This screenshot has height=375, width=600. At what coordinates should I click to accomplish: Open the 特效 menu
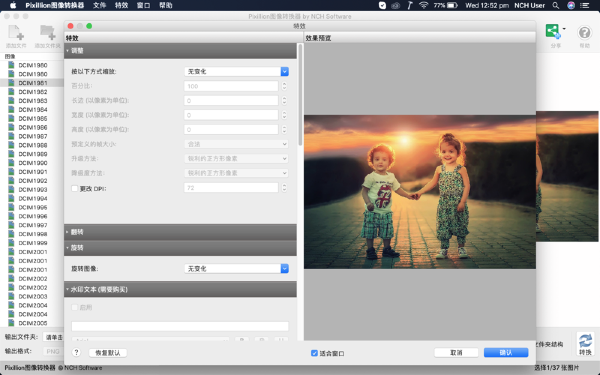(x=121, y=5)
